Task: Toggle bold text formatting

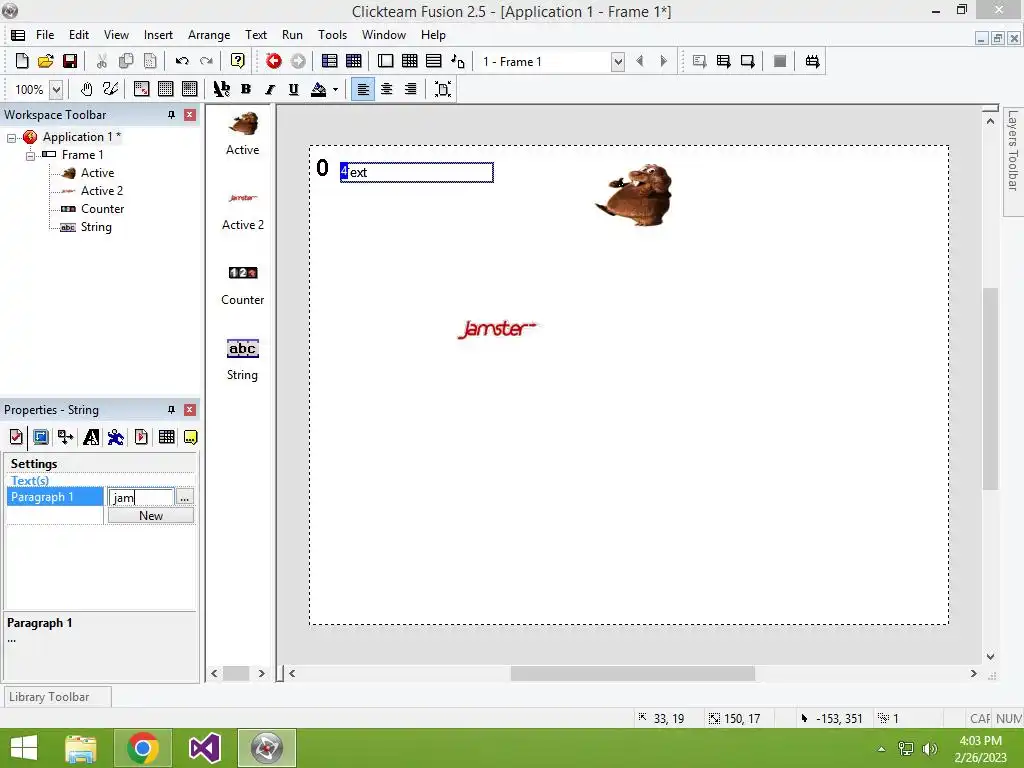Action: pos(246,89)
